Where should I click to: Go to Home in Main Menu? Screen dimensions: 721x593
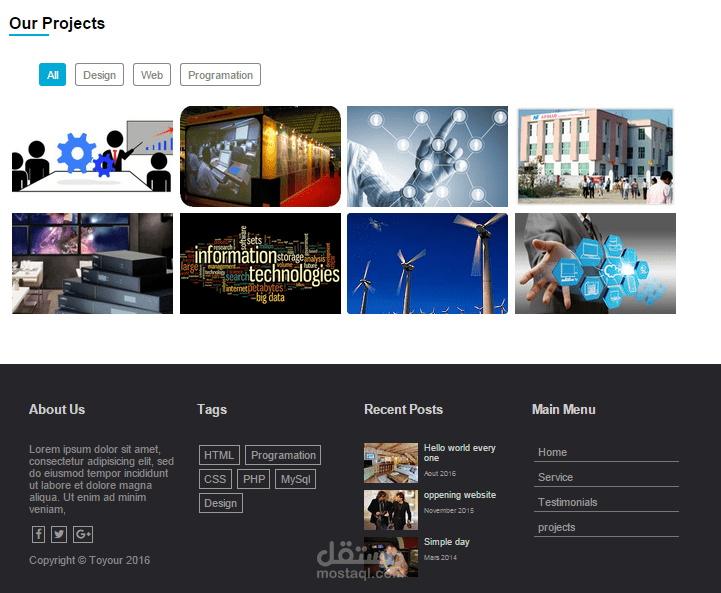coord(606,452)
